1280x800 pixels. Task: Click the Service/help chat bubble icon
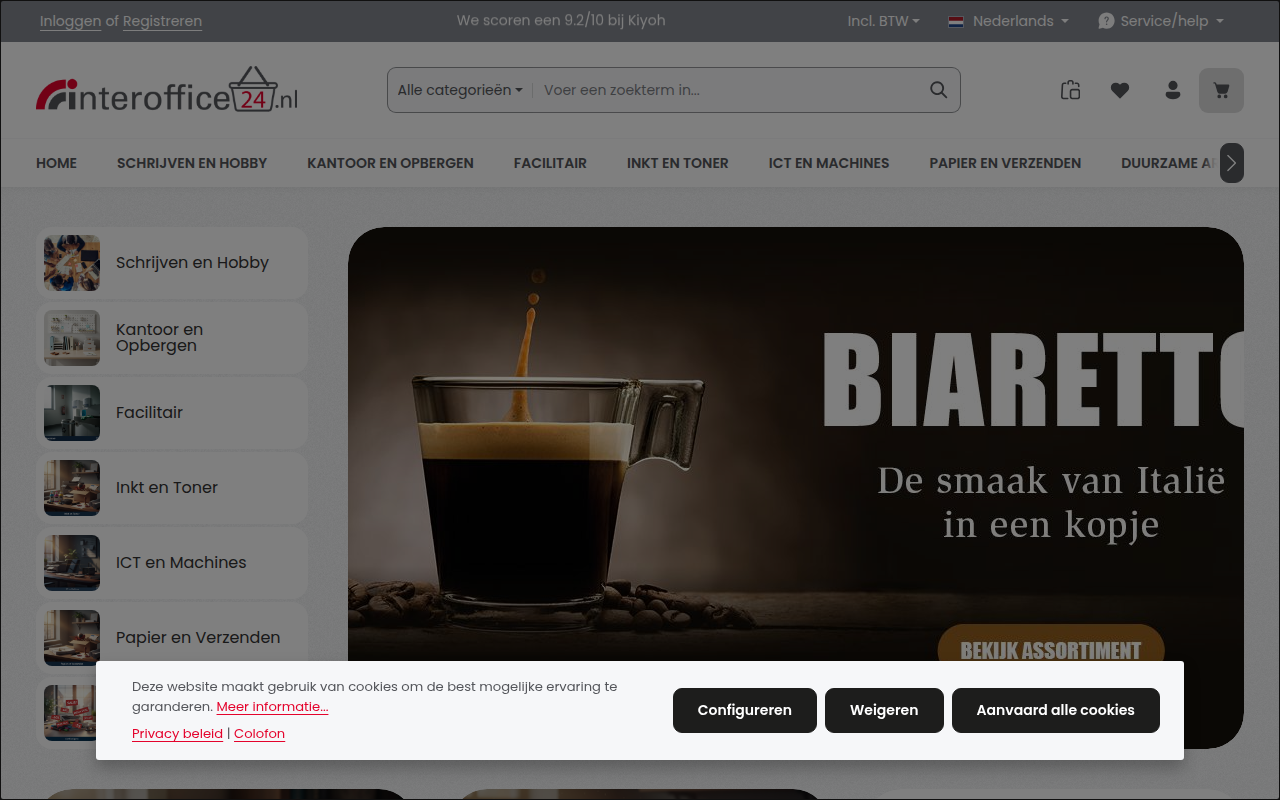(1106, 21)
